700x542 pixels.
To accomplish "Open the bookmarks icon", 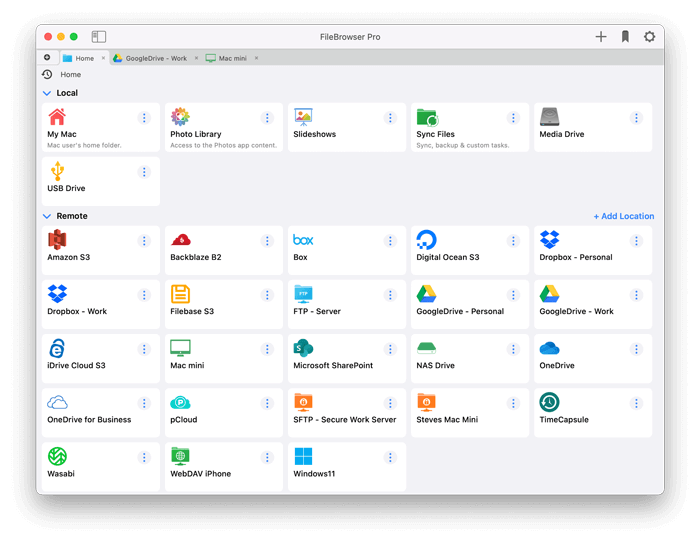I will (x=625, y=37).
